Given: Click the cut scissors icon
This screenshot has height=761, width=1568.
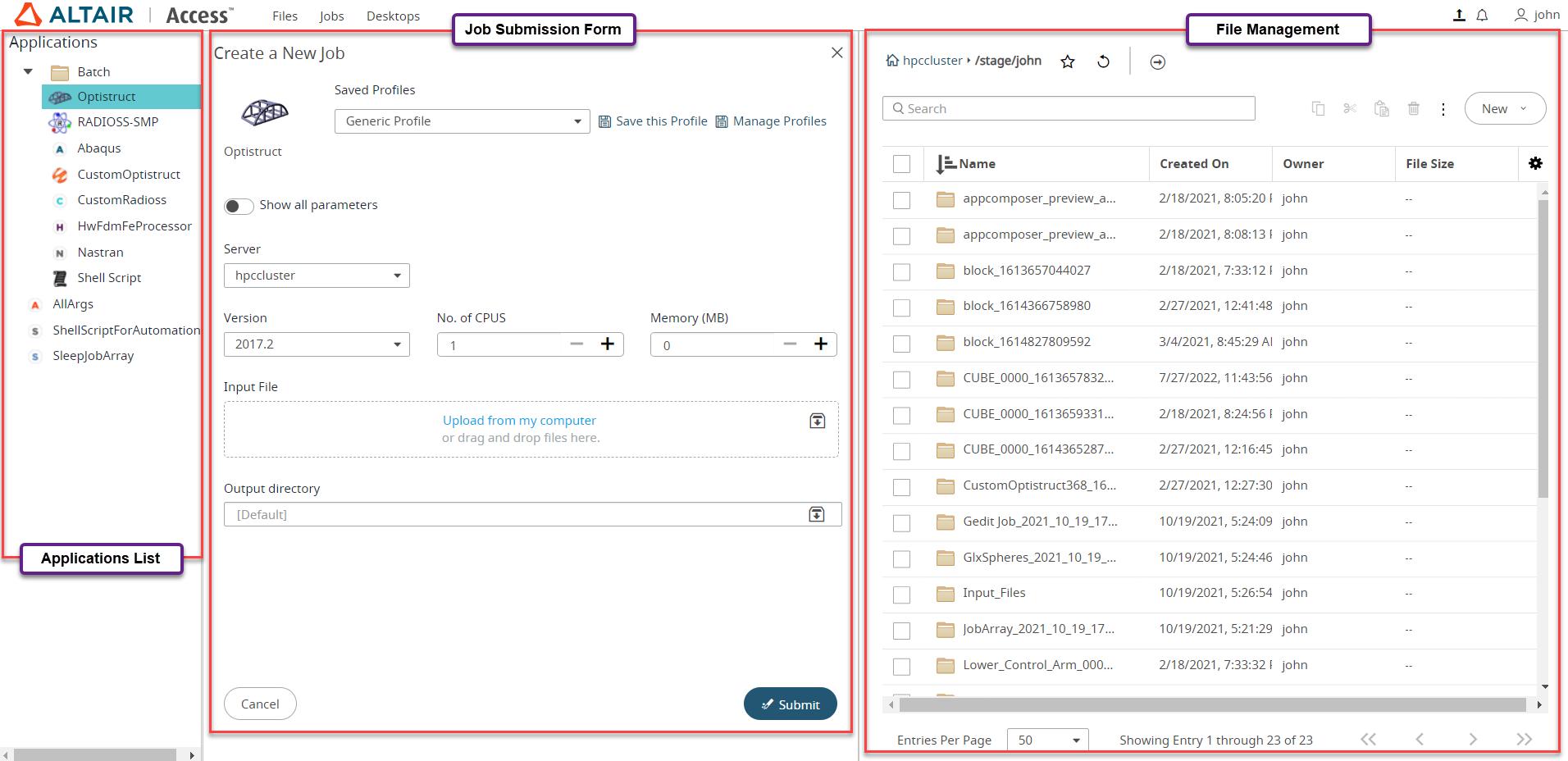Looking at the screenshot, I should 1350,108.
